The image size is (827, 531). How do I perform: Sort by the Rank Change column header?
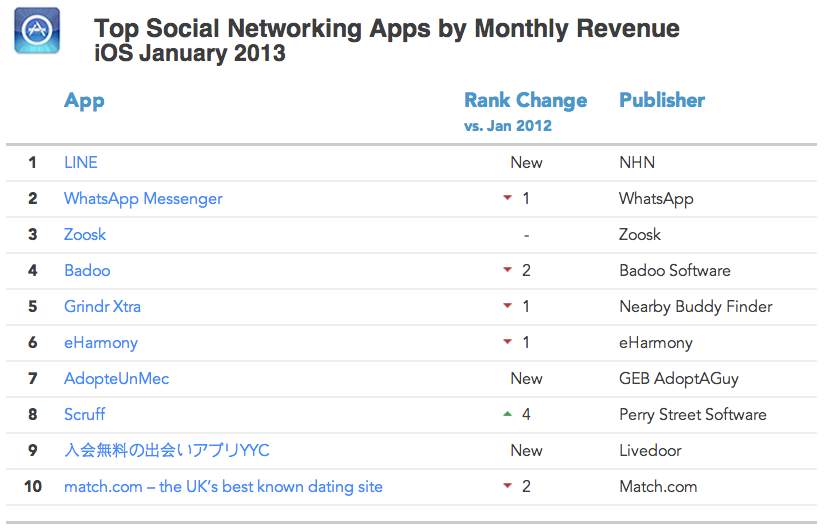[525, 101]
